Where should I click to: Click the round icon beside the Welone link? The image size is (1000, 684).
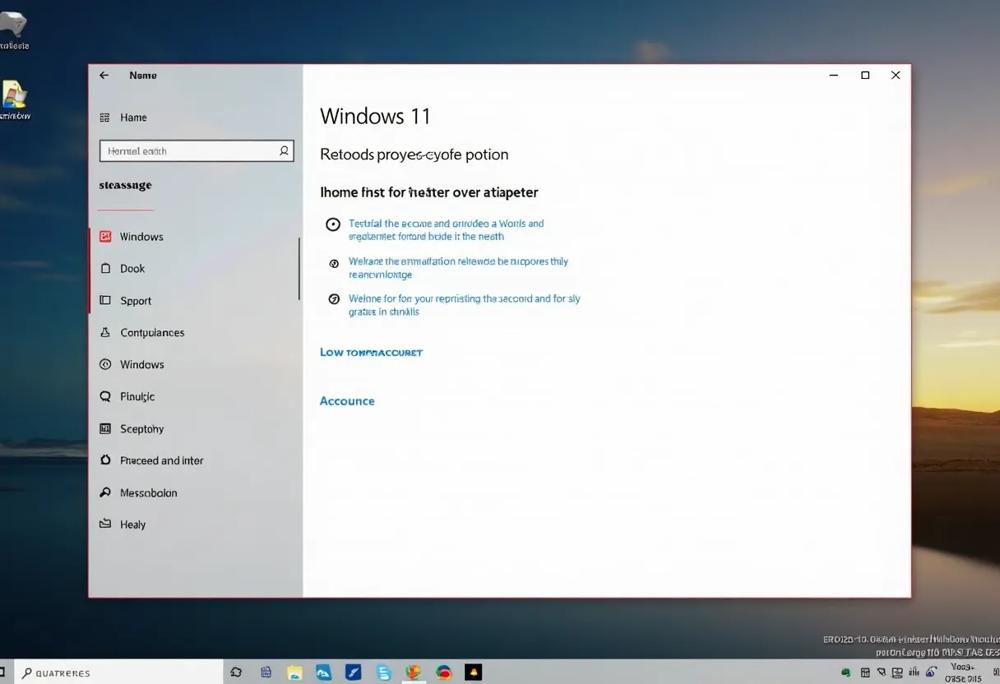334,299
